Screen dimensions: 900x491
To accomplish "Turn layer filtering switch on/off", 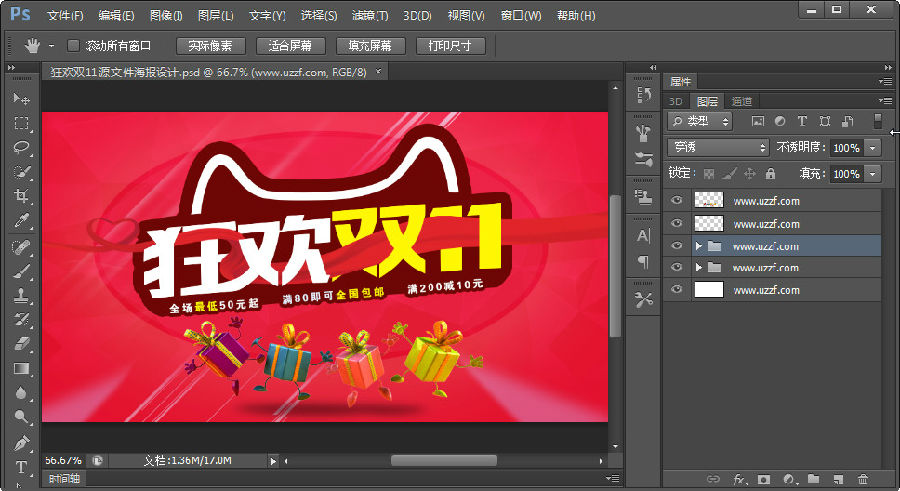I will pos(877,121).
